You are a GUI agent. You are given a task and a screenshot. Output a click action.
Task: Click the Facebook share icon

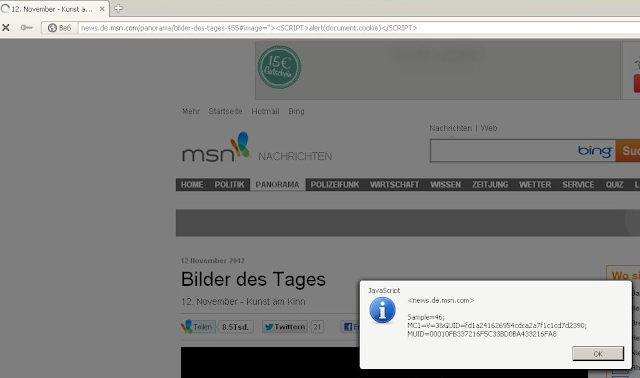349,327
